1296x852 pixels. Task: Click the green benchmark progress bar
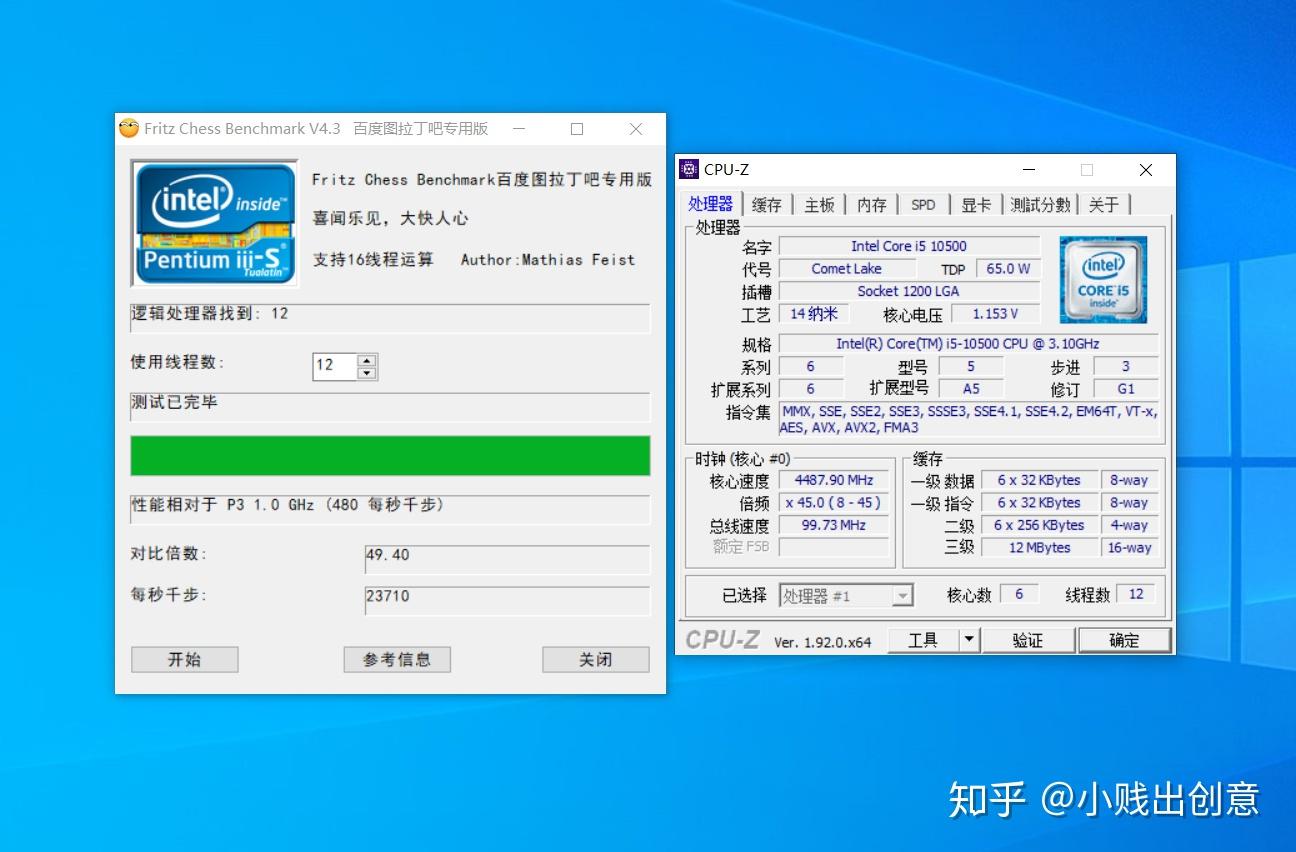point(390,455)
